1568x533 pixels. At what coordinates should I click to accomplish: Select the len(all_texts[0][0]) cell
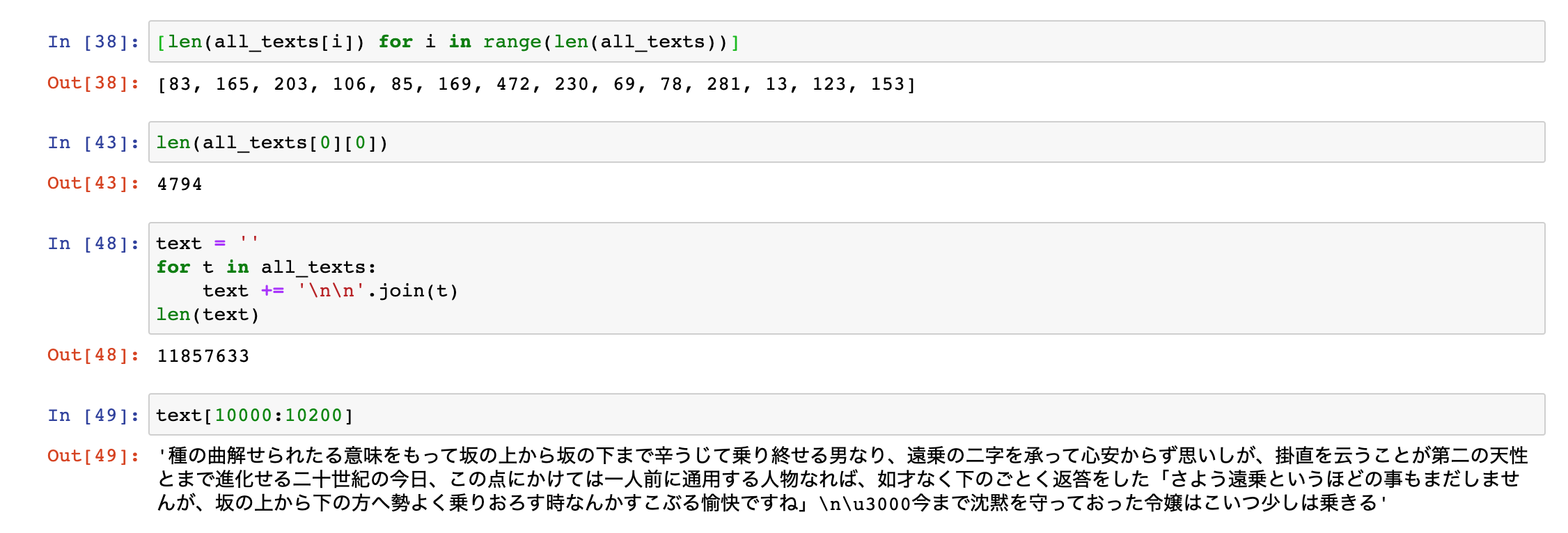click(x=847, y=143)
